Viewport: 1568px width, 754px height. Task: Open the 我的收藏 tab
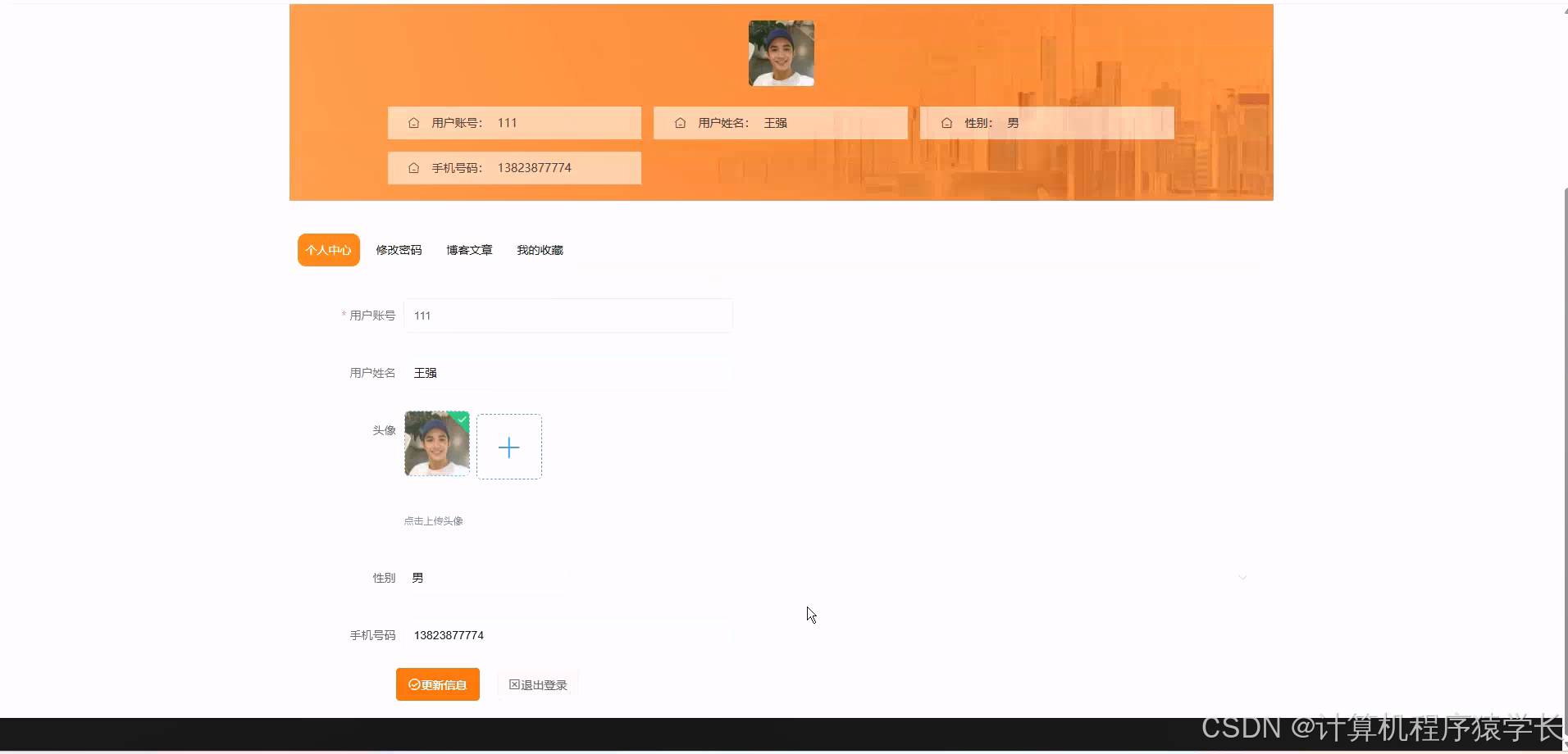point(540,250)
